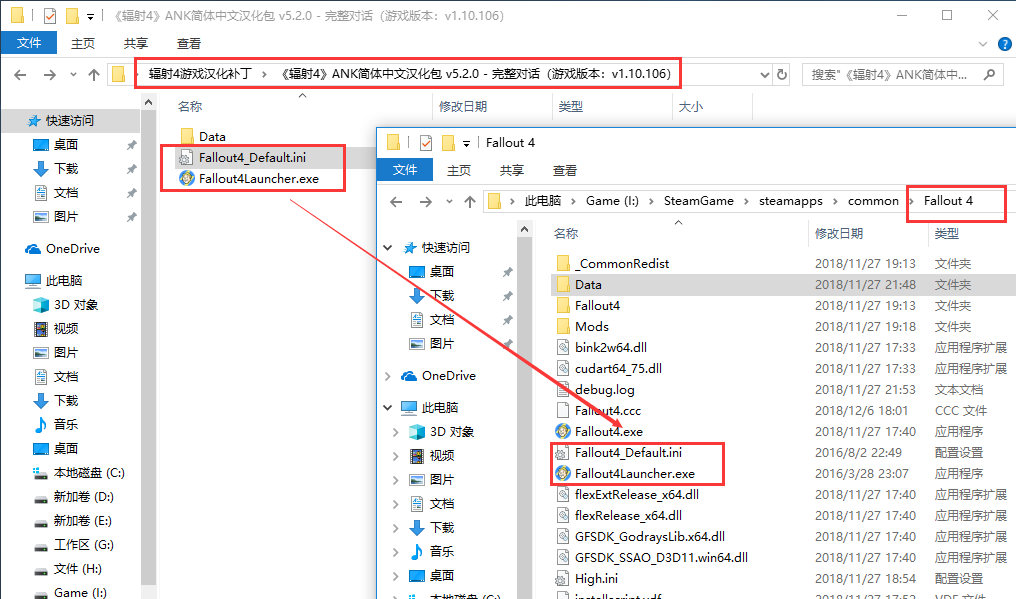Open the 文件 tab in the back window

(x=29, y=43)
